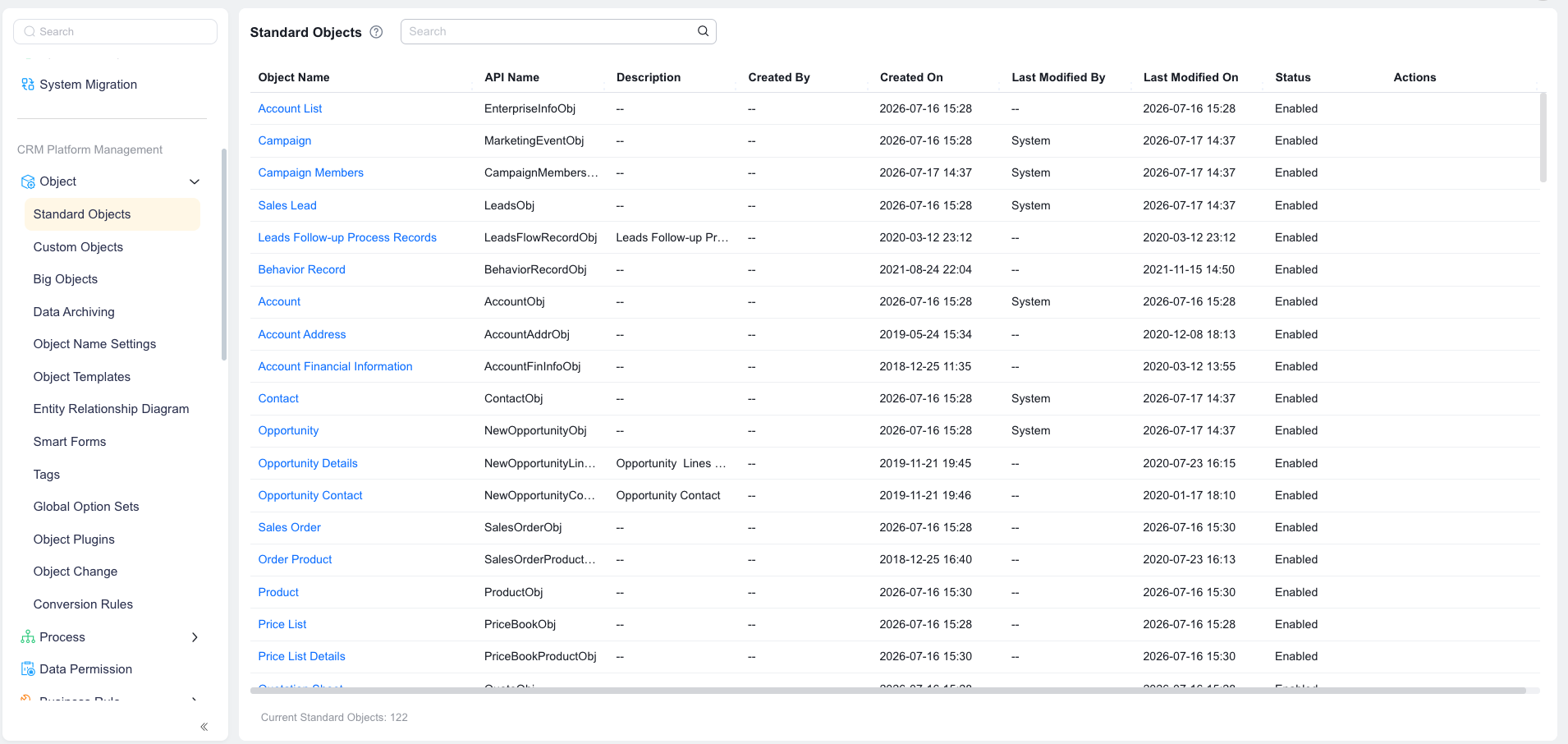Click the Created On column header
The width and height of the screenshot is (1568, 744).
pos(911,77)
